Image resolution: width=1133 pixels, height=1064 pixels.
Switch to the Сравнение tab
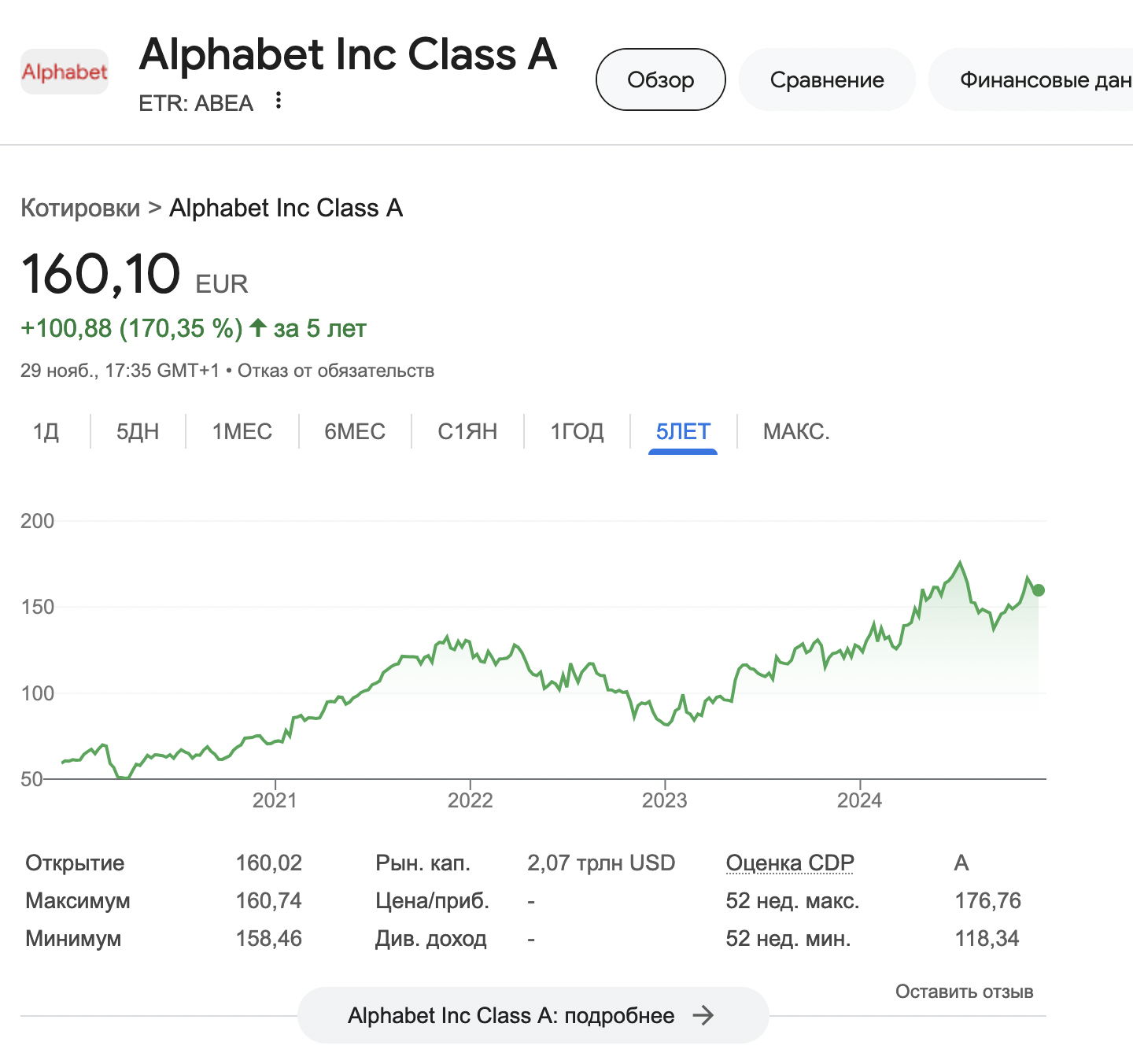pyautogui.click(x=827, y=79)
